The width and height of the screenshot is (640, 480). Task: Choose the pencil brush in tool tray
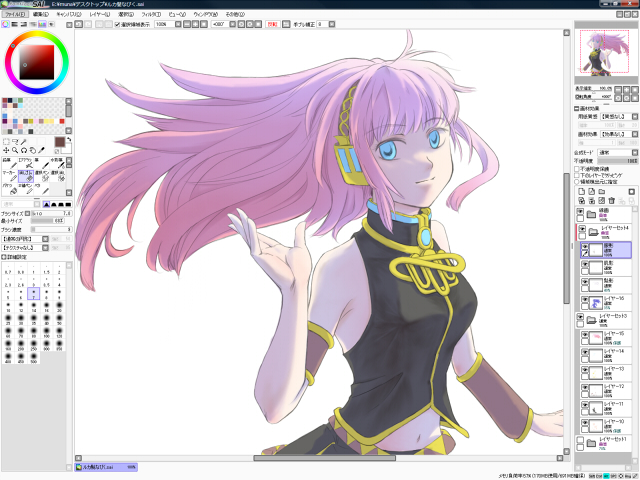[x=10, y=163]
